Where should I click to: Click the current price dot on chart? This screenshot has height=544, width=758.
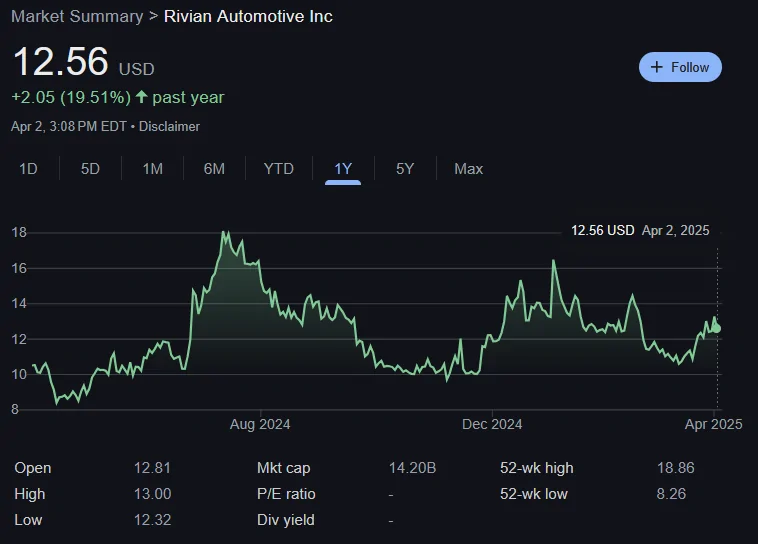pos(717,329)
